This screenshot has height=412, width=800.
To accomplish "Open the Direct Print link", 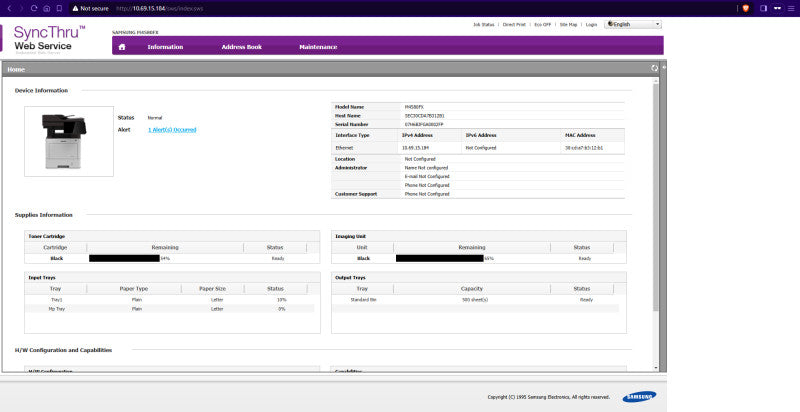I will 514,24.
